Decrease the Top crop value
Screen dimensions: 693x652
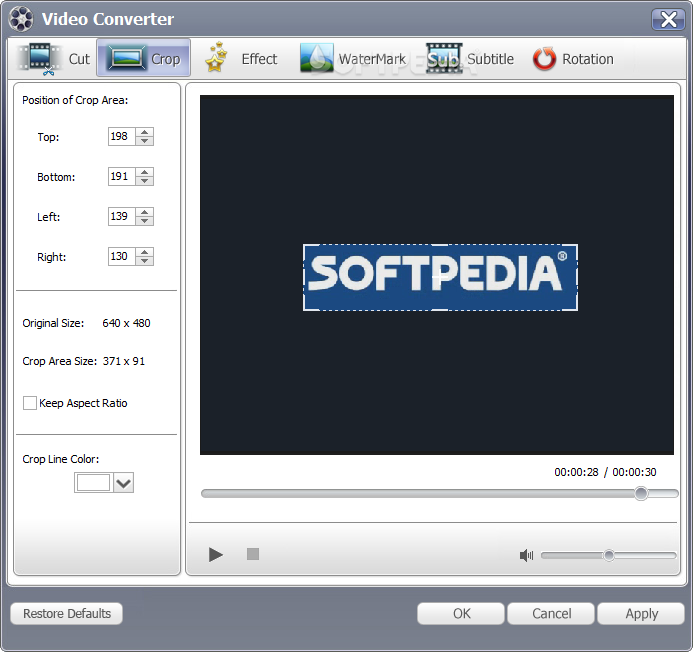click(x=145, y=141)
